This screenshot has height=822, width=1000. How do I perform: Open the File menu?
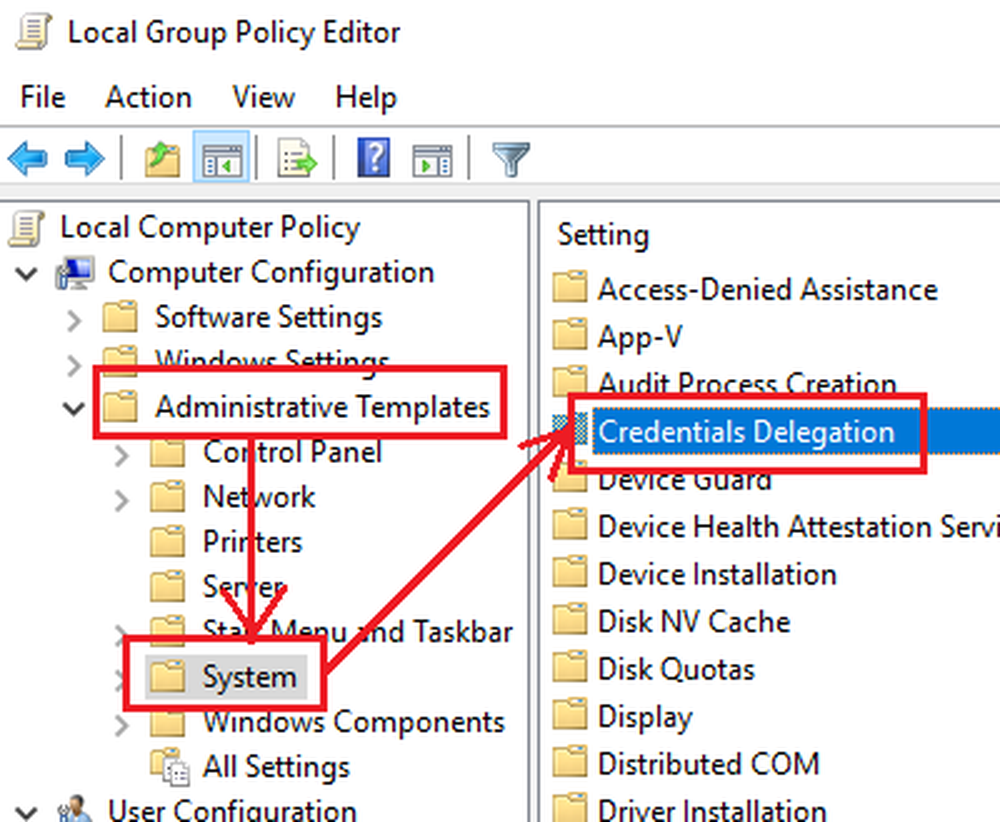pyautogui.click(x=43, y=97)
